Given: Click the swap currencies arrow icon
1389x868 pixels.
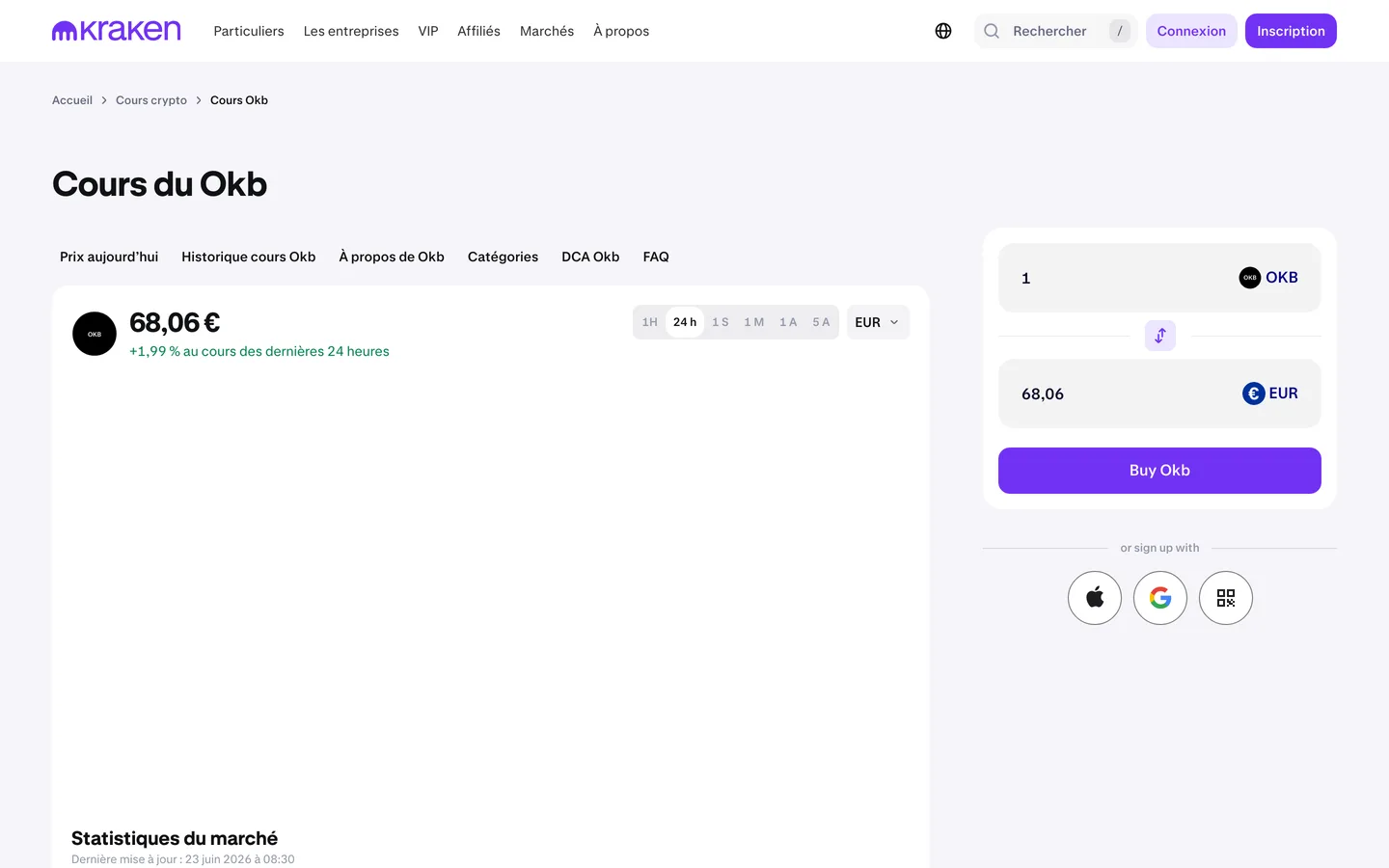Looking at the screenshot, I should (x=1160, y=336).
